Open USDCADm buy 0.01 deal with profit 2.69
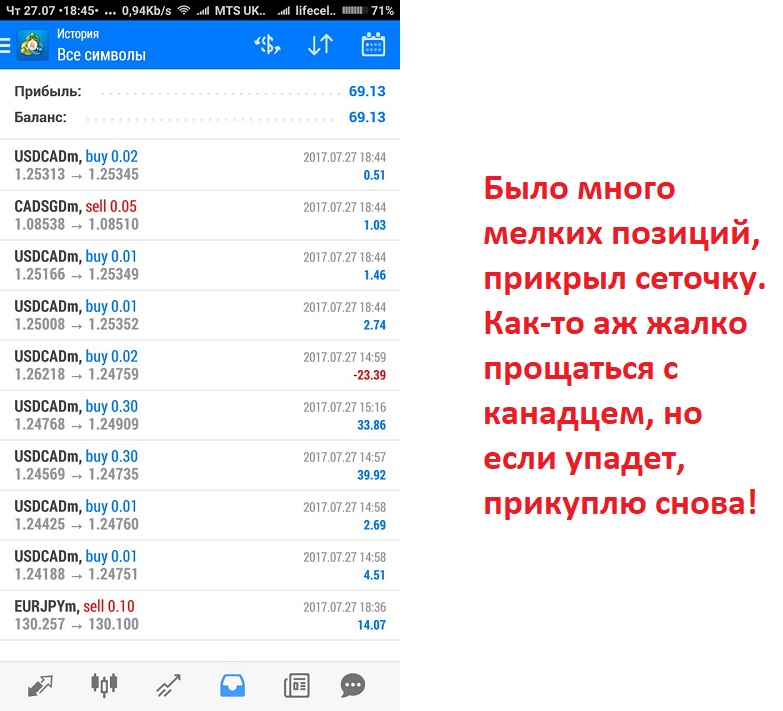 pyautogui.click(x=200, y=515)
